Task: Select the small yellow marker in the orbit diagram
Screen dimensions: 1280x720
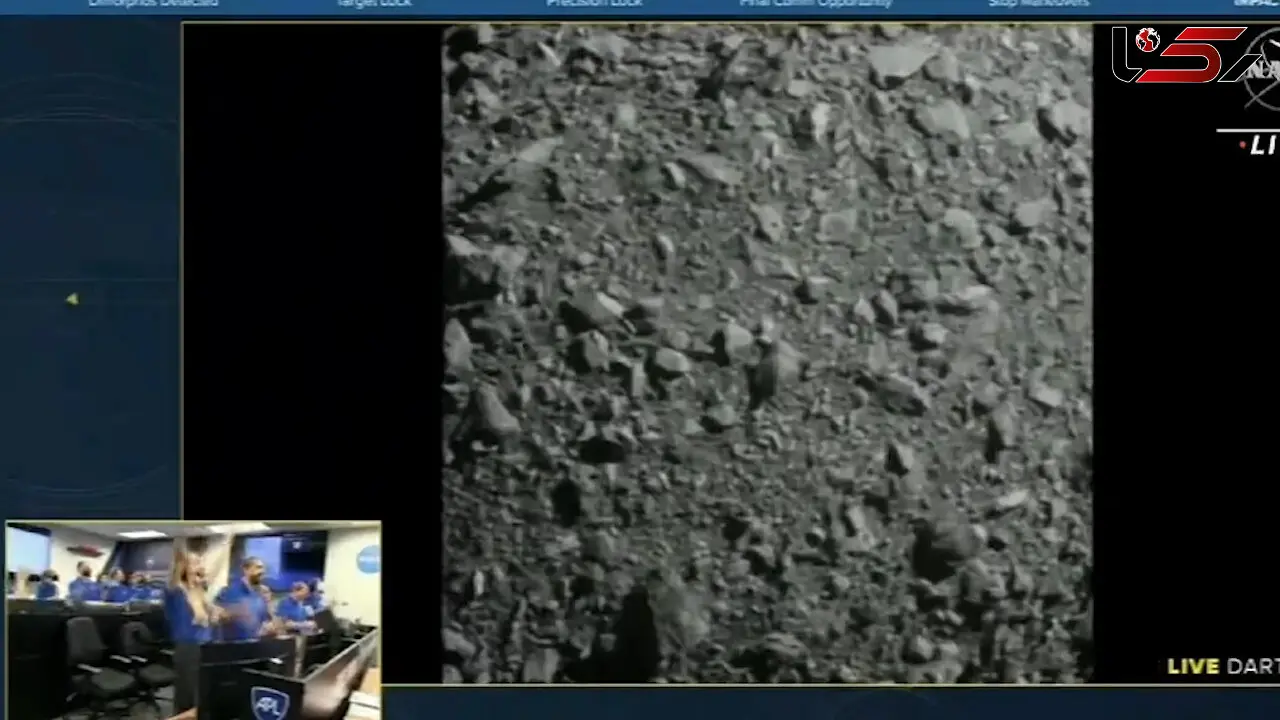Action: pyautogui.click(x=72, y=299)
